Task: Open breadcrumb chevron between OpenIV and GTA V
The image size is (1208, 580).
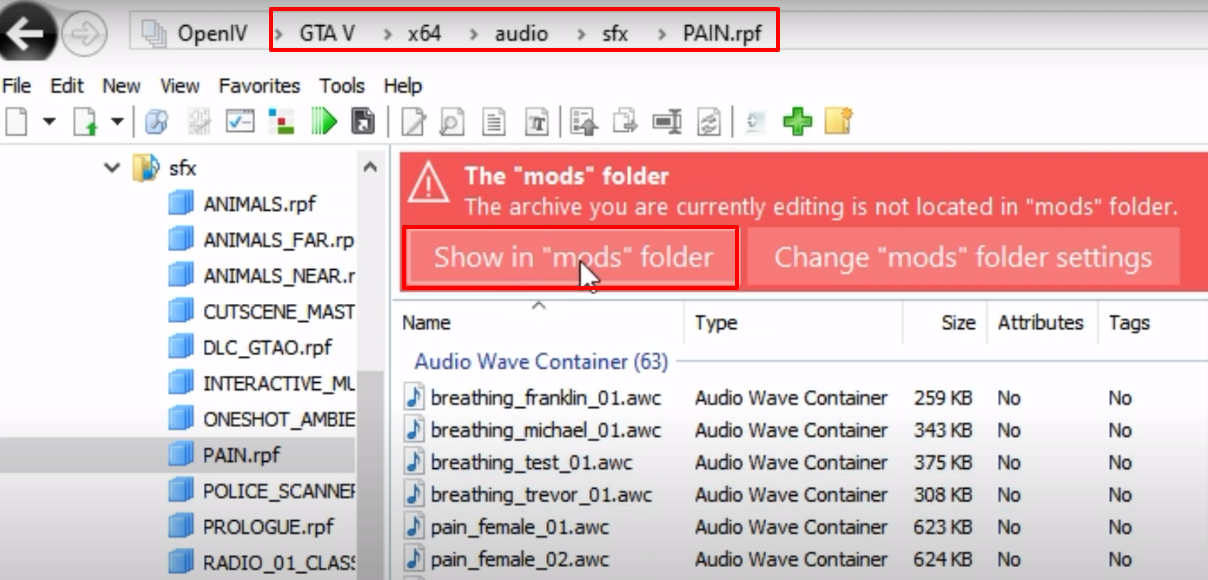Action: click(x=280, y=34)
